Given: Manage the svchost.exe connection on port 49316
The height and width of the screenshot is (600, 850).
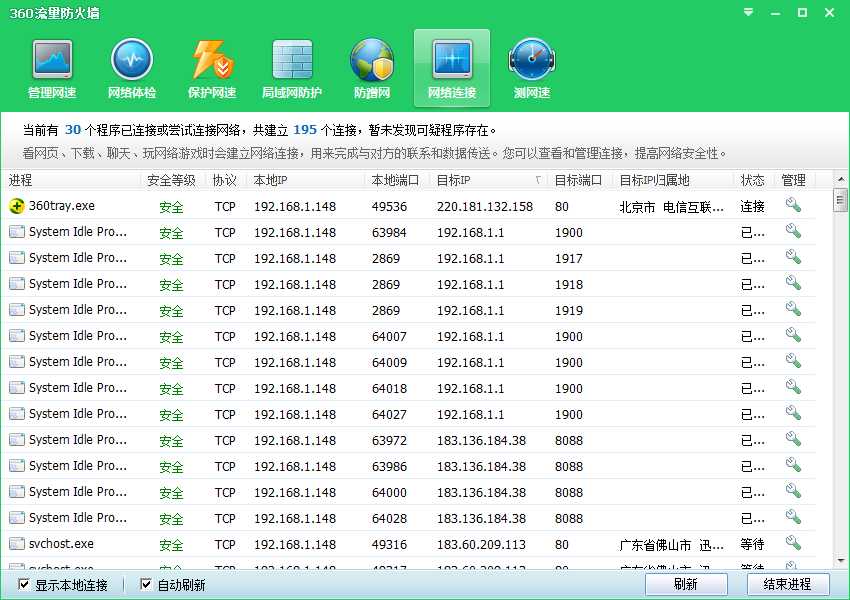Looking at the screenshot, I should tap(793, 543).
